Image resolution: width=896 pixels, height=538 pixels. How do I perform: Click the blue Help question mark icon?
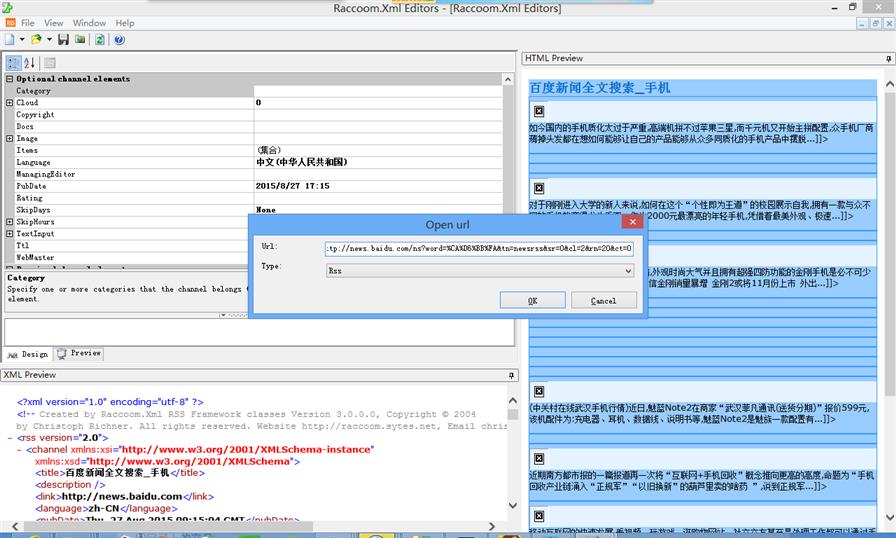point(119,39)
